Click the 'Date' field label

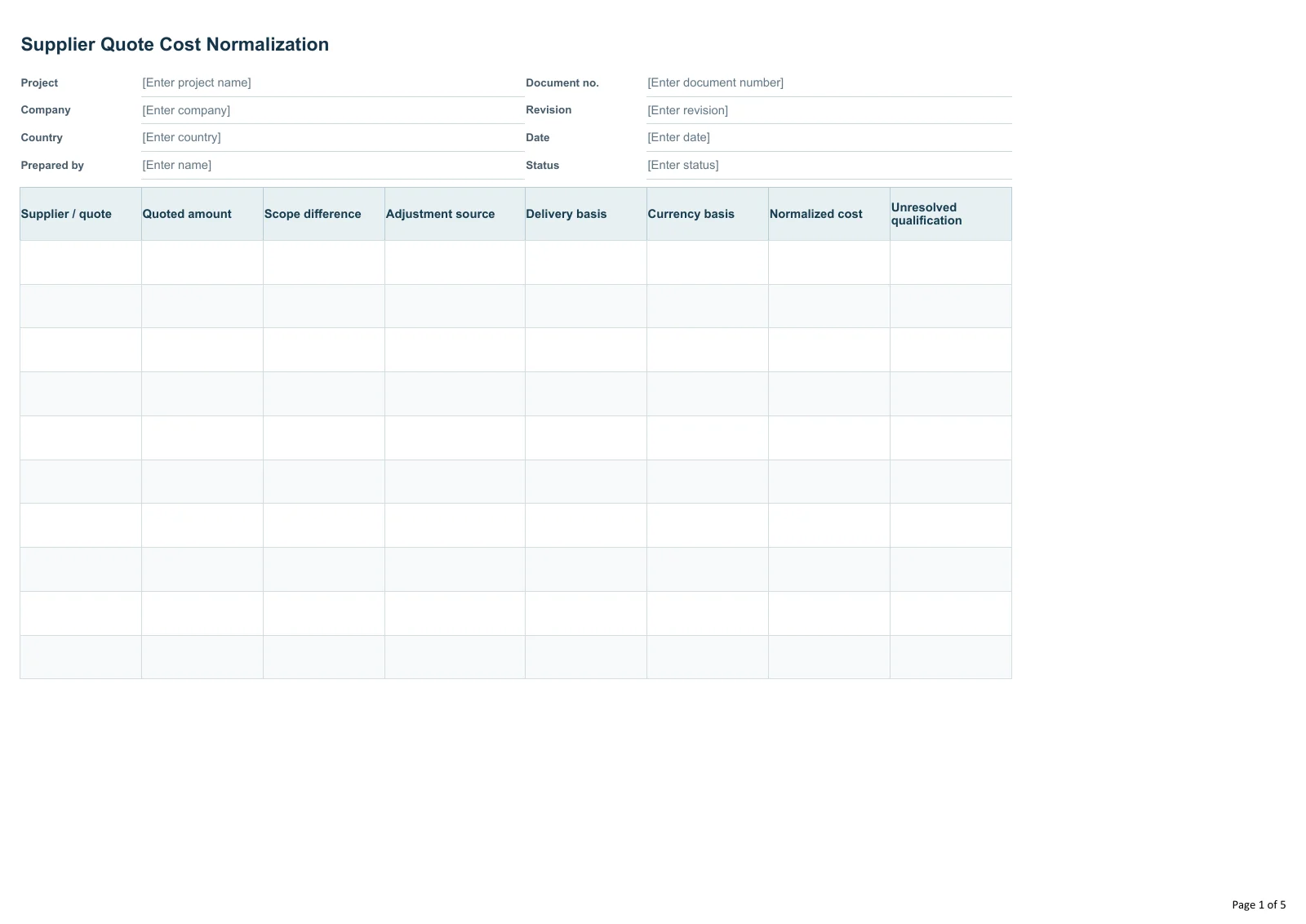pos(538,138)
